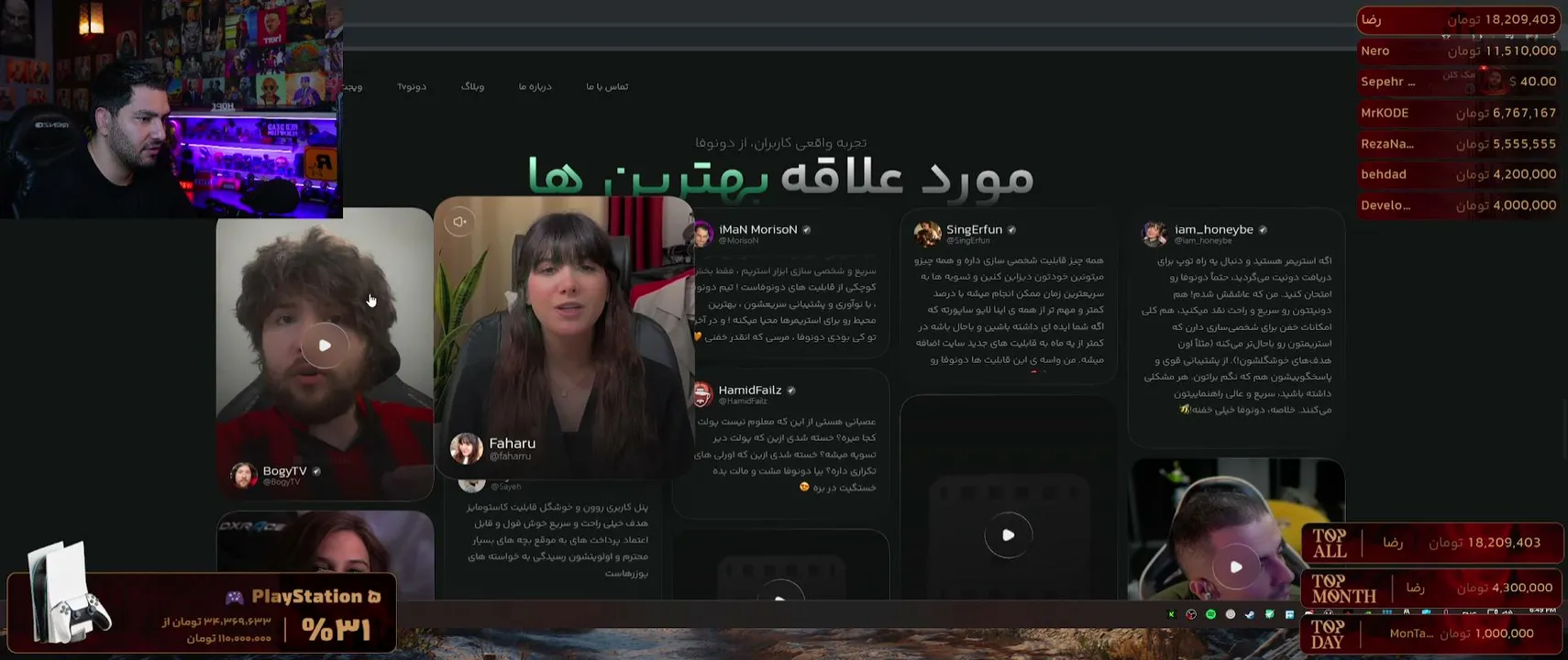
Task: Click behdad's 4,200,000 donation entry
Action: [1458, 174]
